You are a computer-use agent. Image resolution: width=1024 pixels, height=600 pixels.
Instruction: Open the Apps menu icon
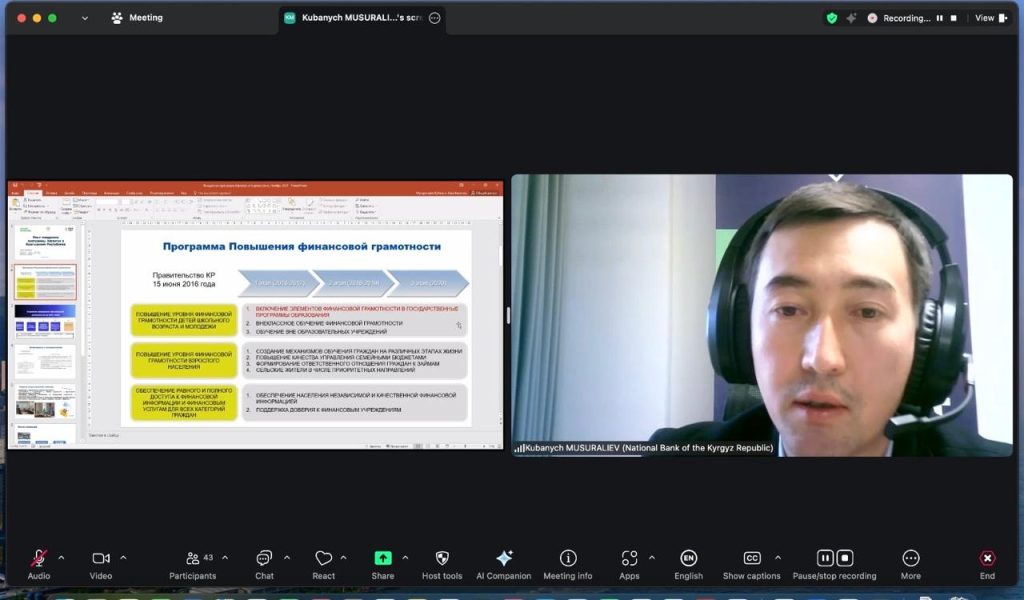tap(629, 559)
